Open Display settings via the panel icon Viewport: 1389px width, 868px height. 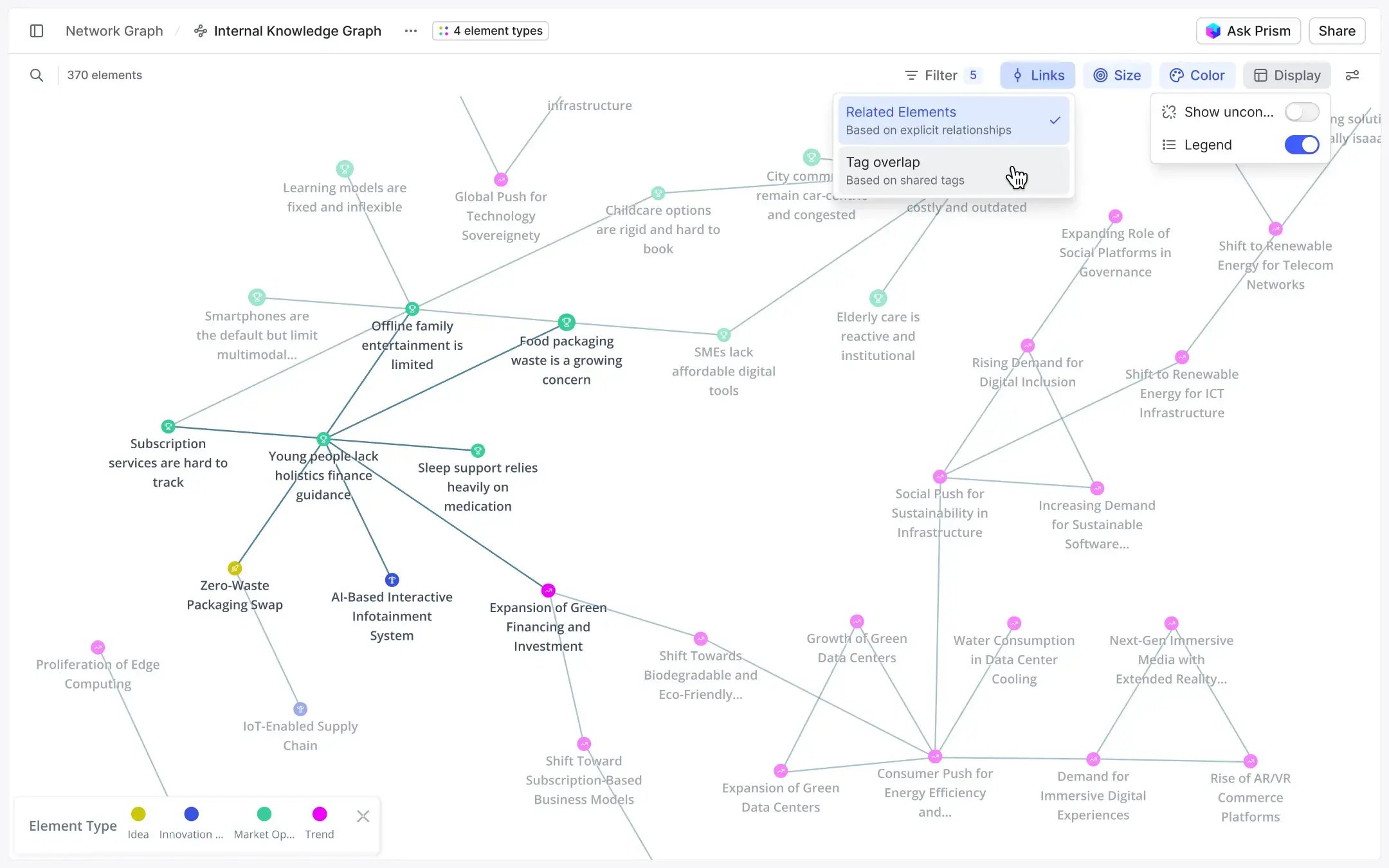point(1261,75)
